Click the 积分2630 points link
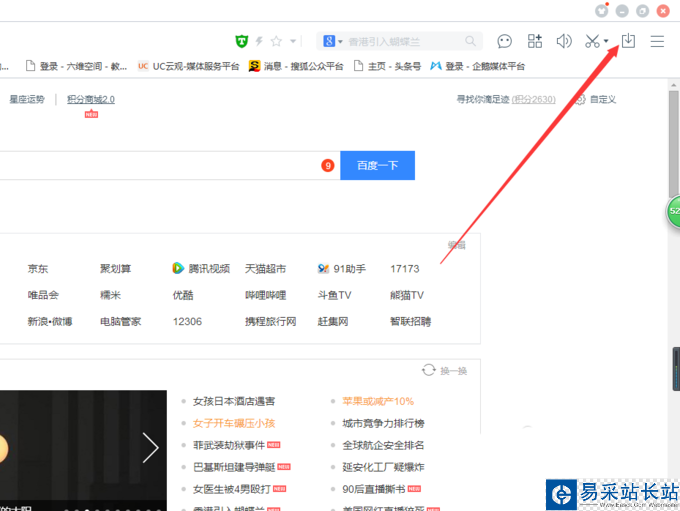This screenshot has width=680, height=511. pos(533,99)
